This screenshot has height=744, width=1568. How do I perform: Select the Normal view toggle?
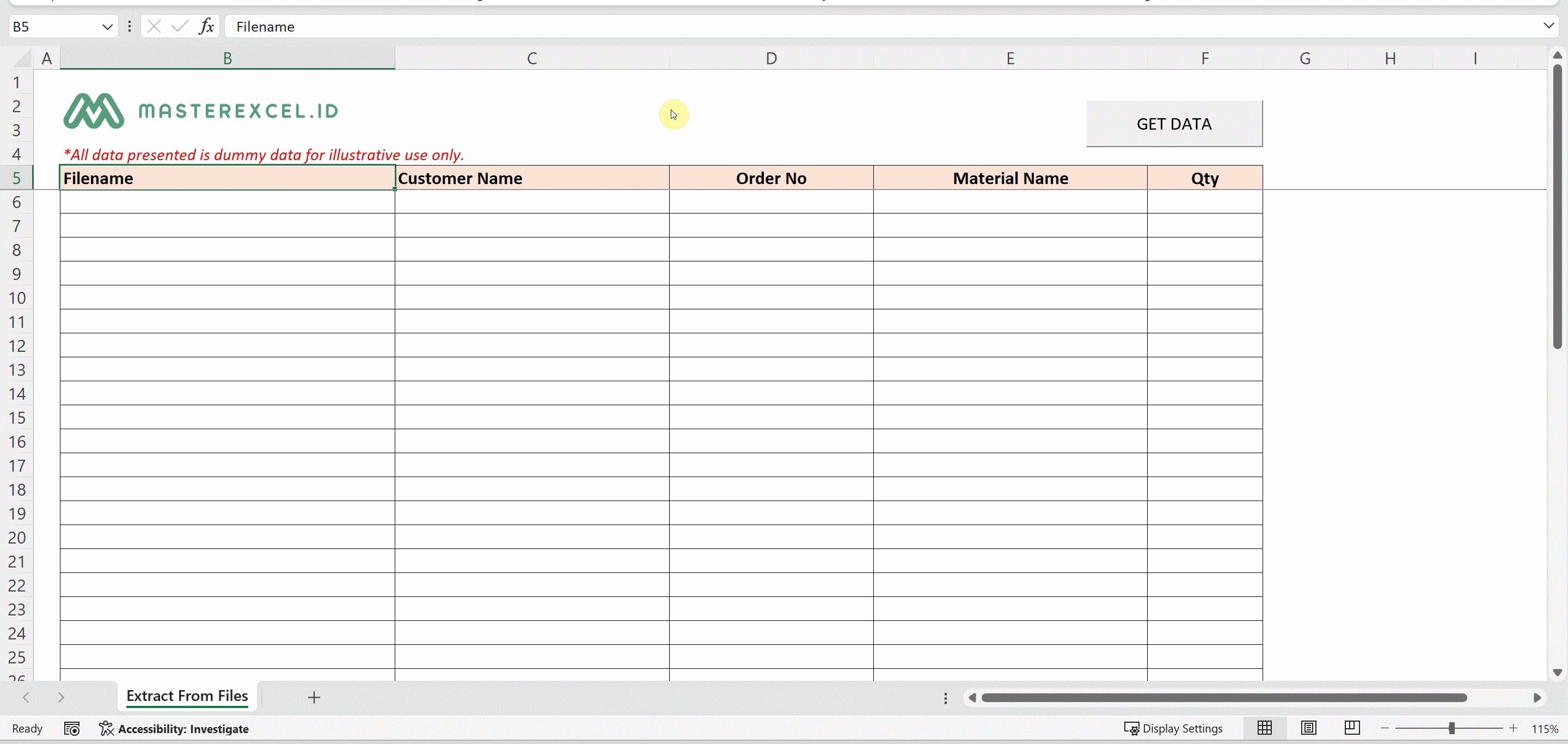click(x=1265, y=728)
